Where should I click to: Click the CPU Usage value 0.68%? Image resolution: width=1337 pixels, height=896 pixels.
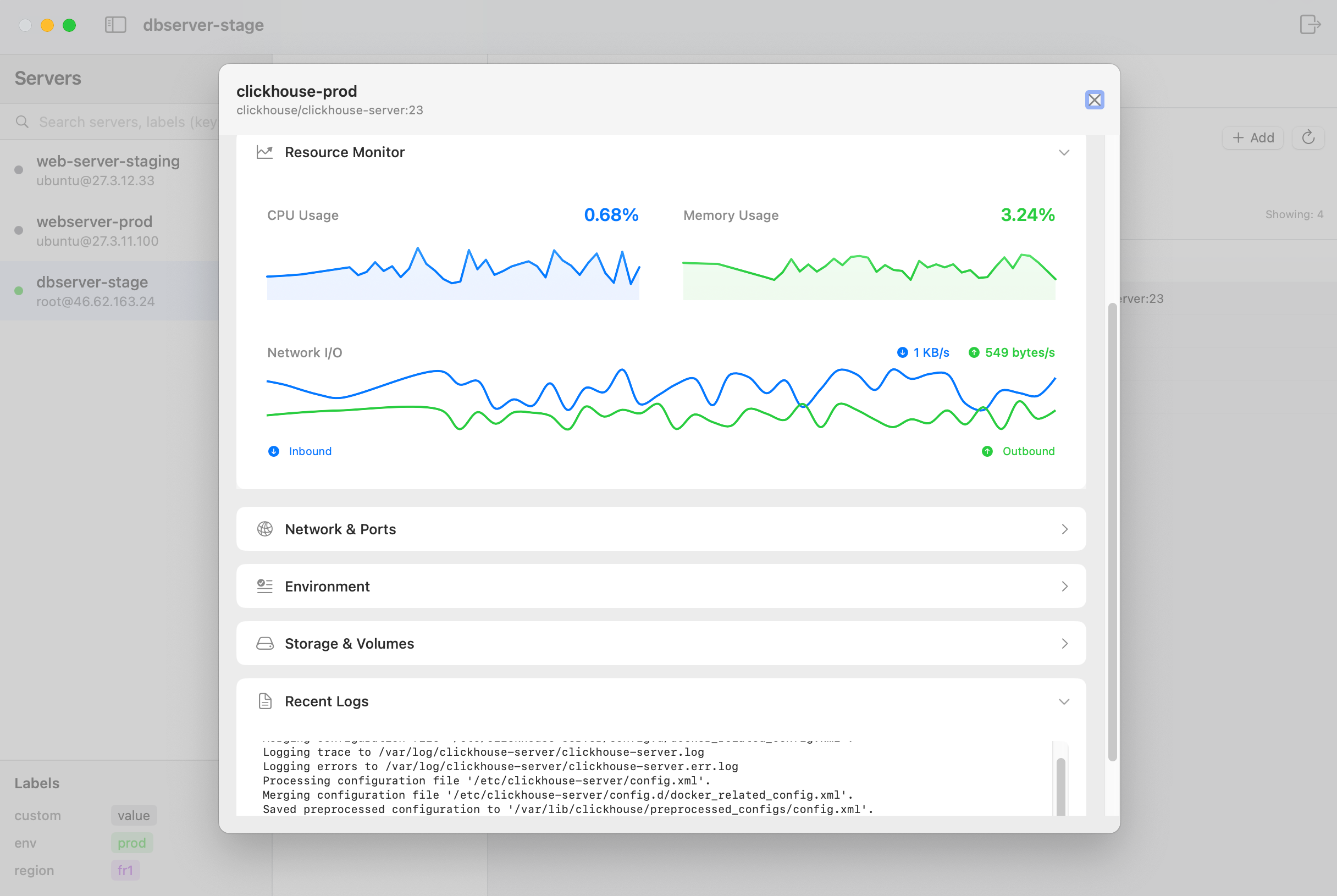(611, 215)
